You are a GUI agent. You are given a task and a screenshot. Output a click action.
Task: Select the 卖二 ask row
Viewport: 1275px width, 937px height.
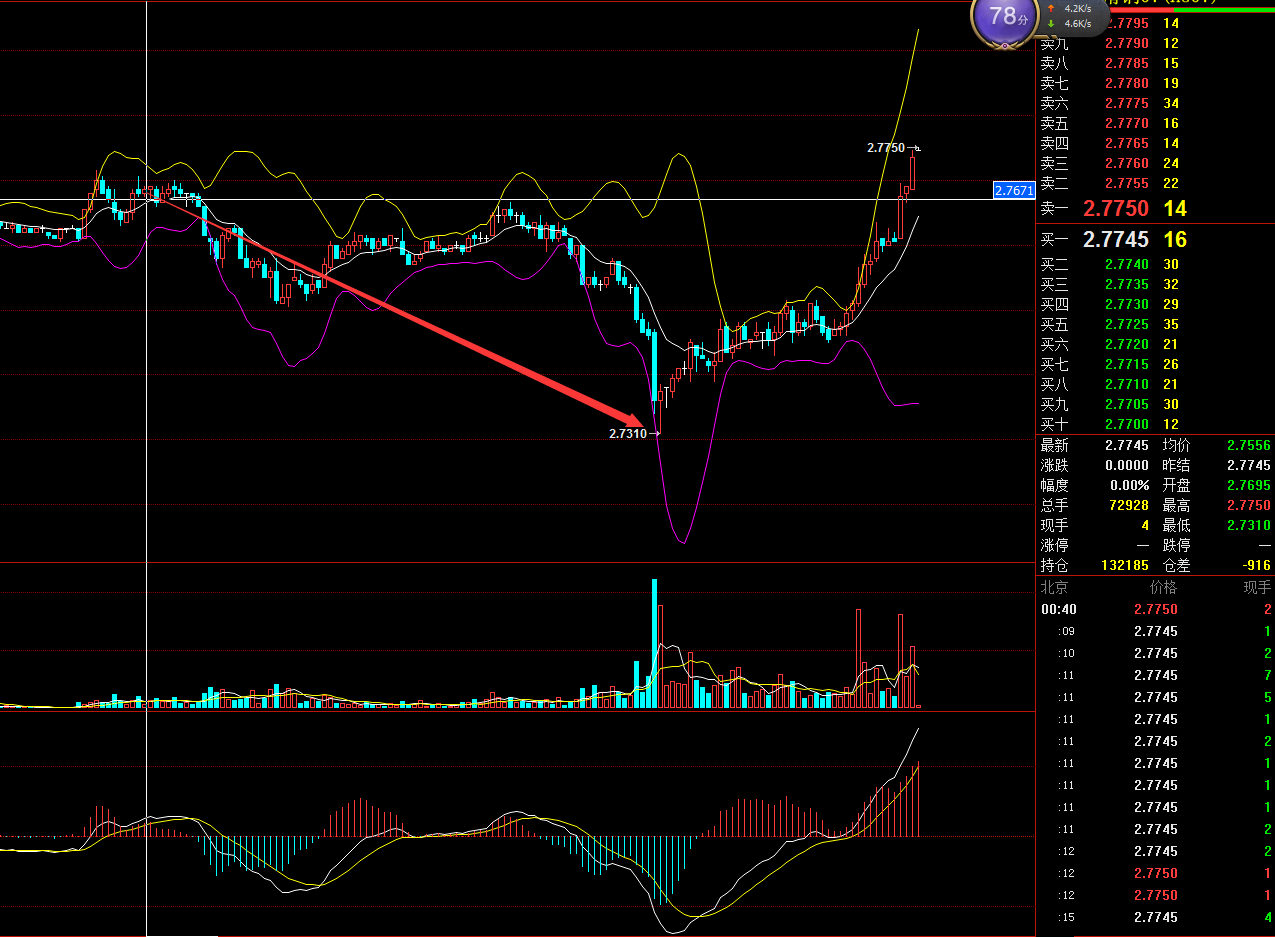coord(1156,183)
